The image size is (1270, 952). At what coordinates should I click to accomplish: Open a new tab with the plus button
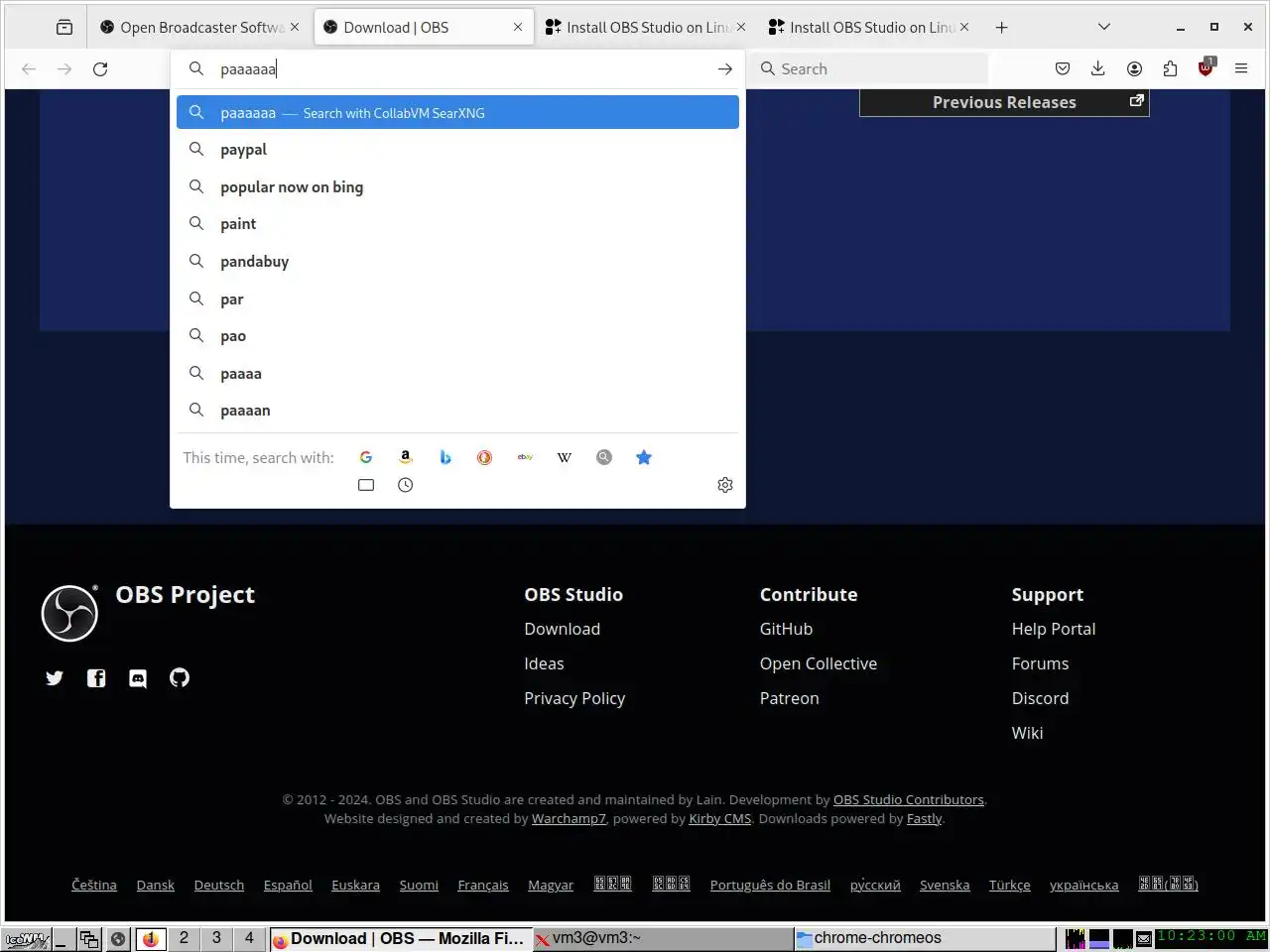[1001, 27]
